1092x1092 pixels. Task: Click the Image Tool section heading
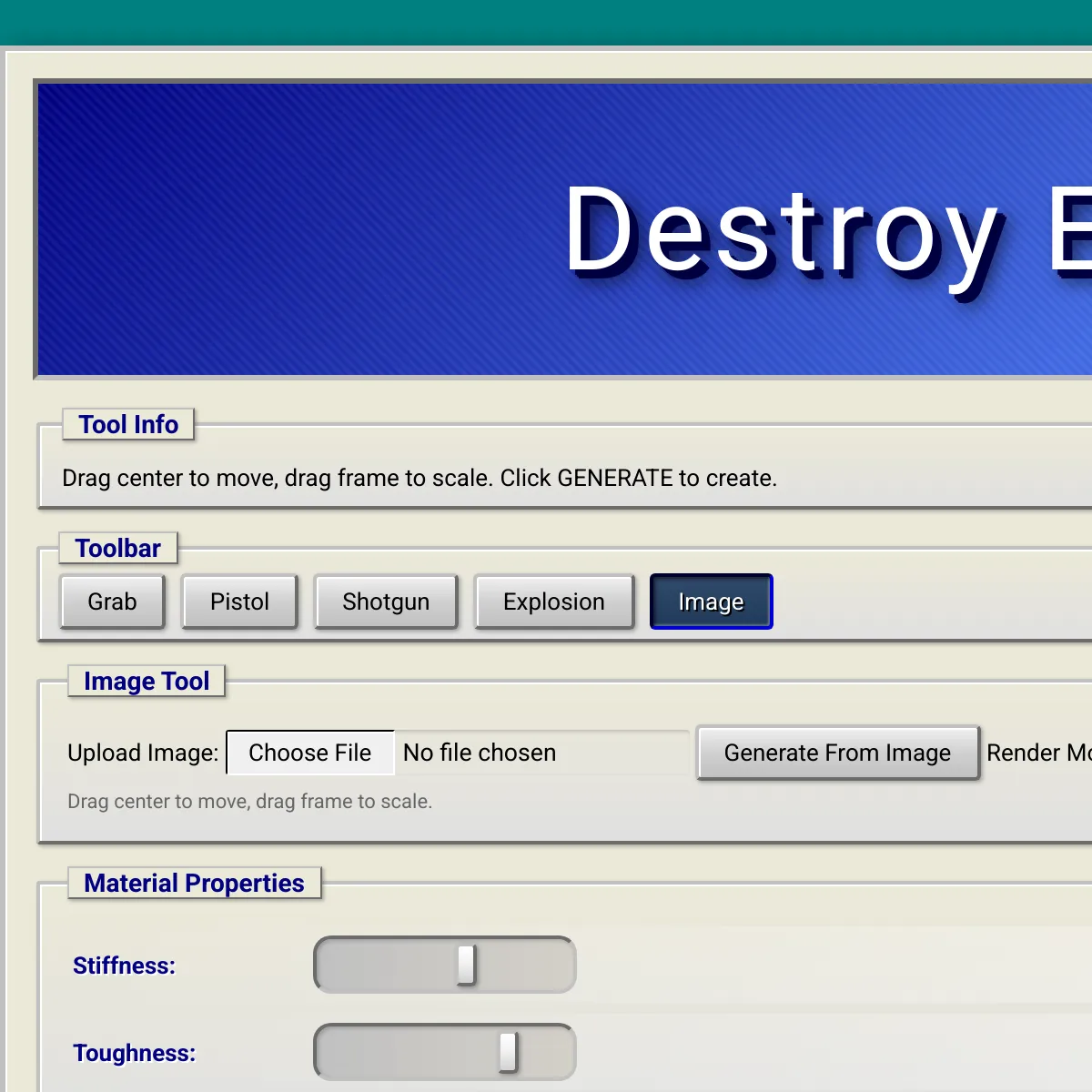(x=147, y=681)
